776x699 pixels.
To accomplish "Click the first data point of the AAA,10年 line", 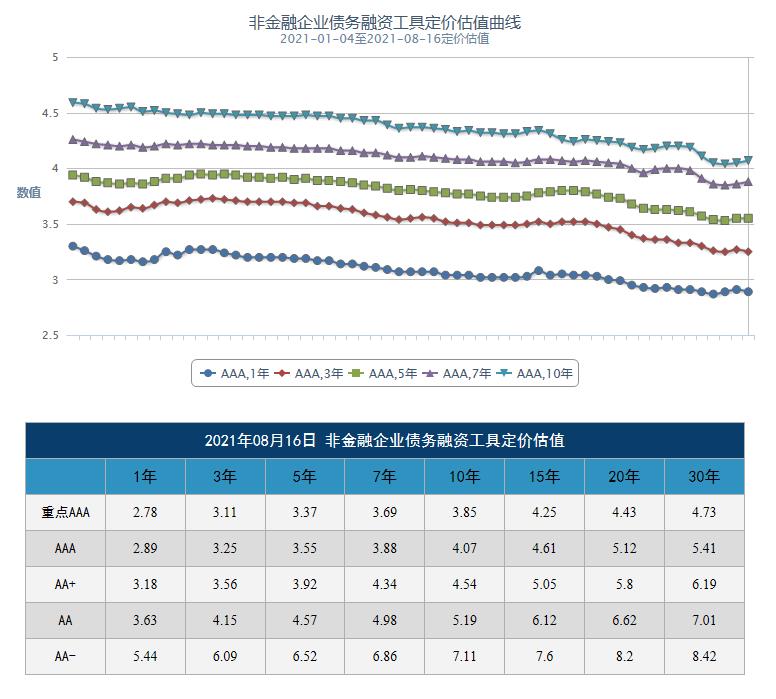I will 72,102.
